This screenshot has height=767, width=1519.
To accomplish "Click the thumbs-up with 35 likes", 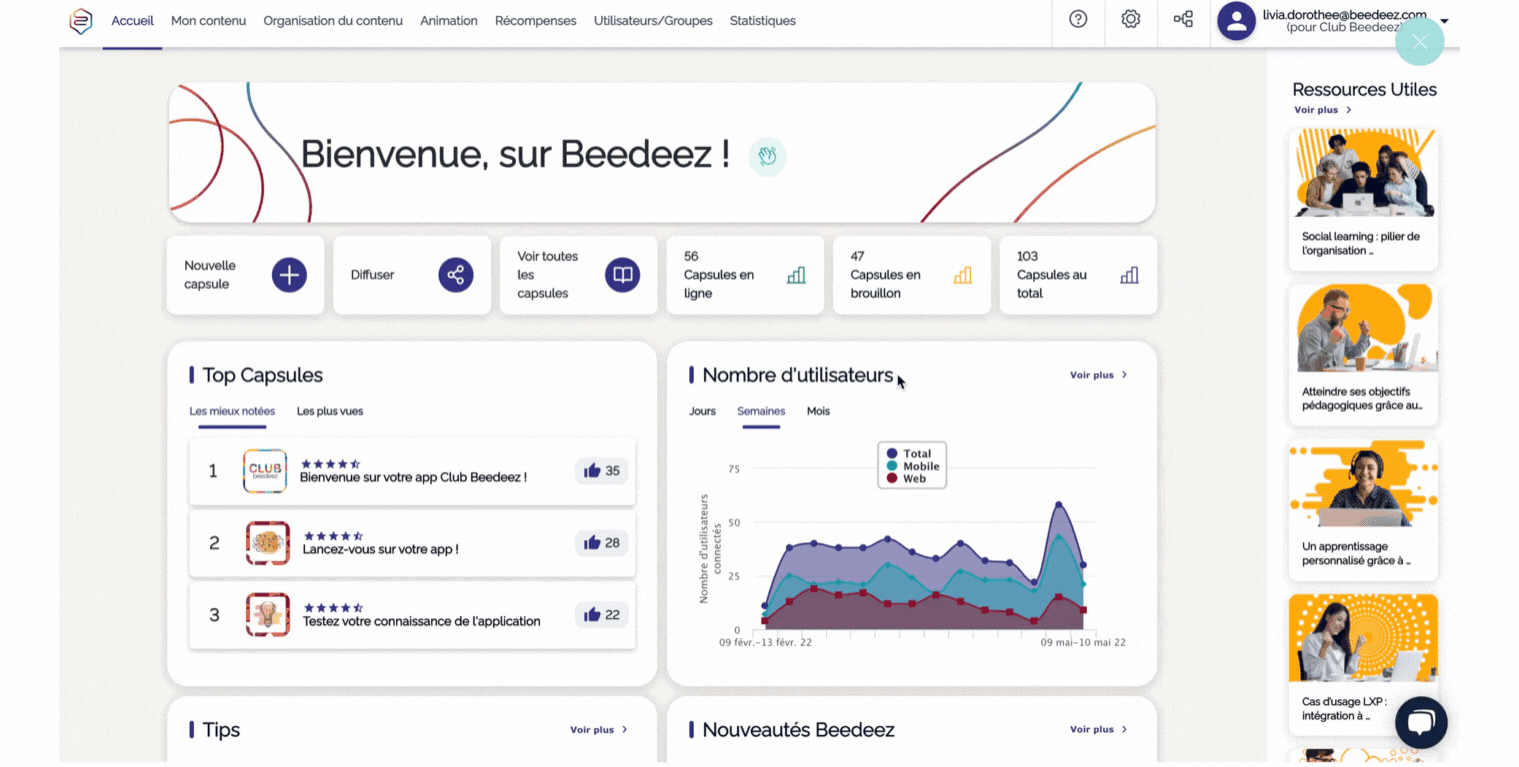I will [602, 471].
